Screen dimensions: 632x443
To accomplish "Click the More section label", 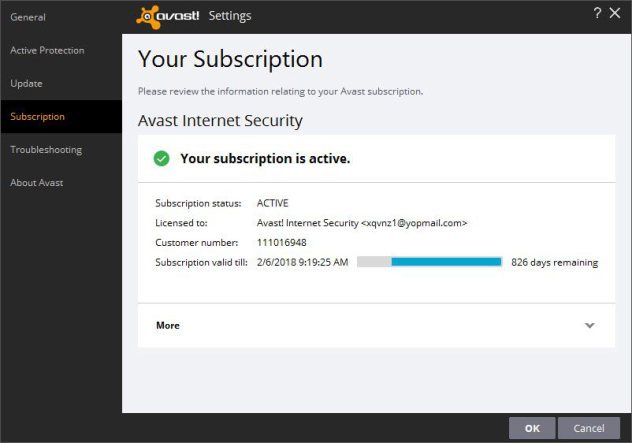I will [168, 325].
